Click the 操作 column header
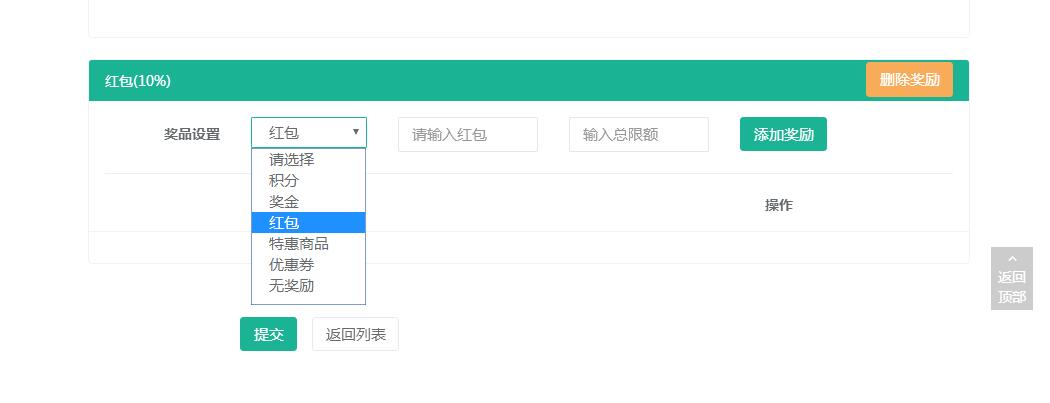Image resolution: width=1050 pixels, height=403 pixels. (x=778, y=205)
